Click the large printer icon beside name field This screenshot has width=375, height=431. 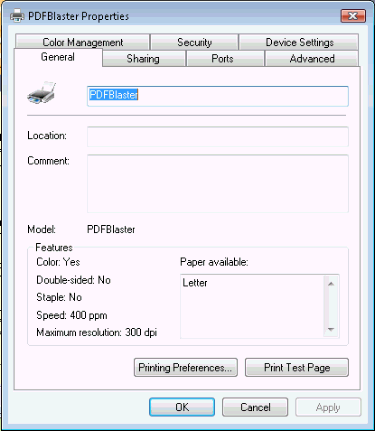[41, 93]
